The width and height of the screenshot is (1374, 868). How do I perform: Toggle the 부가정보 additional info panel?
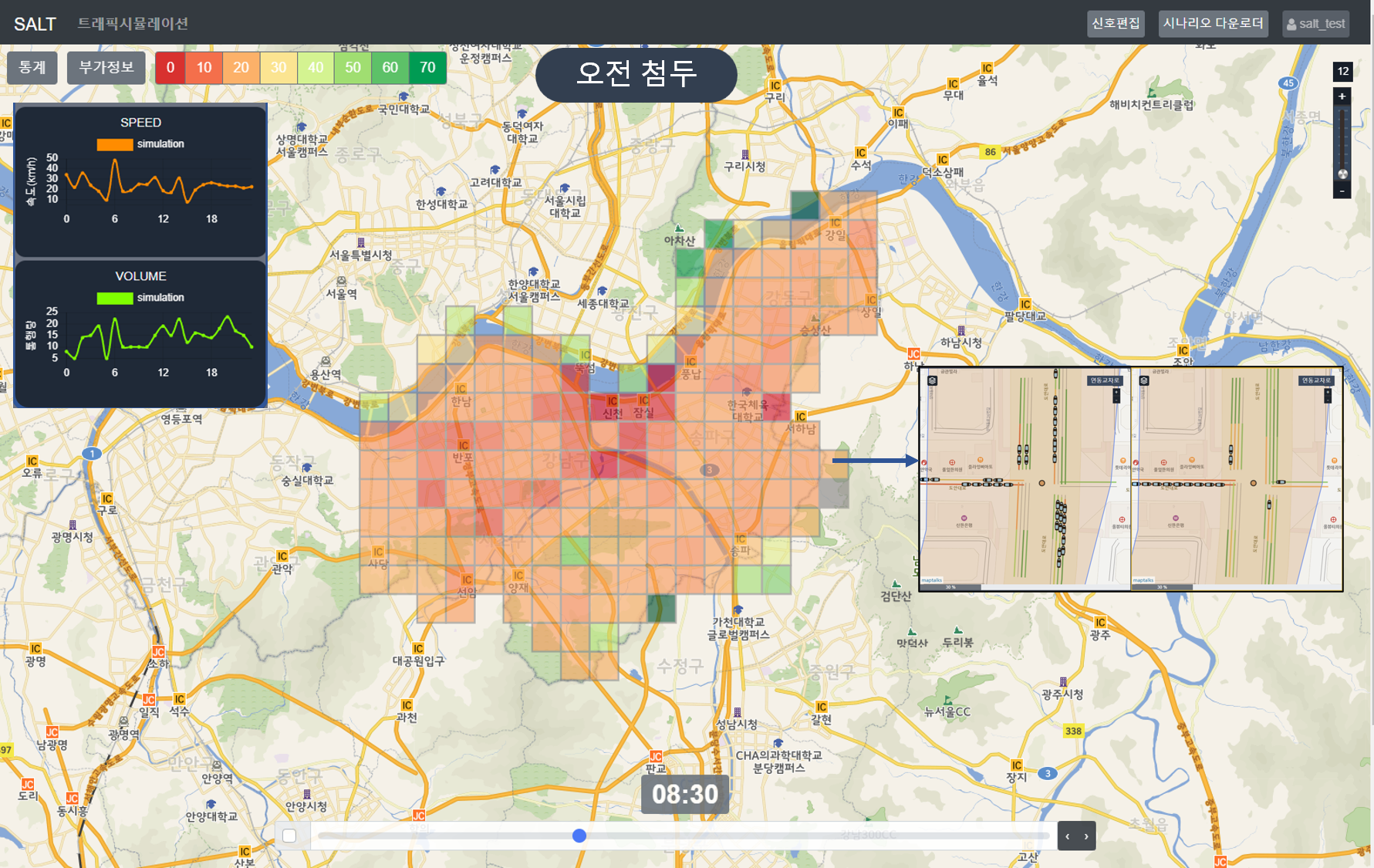[x=106, y=68]
